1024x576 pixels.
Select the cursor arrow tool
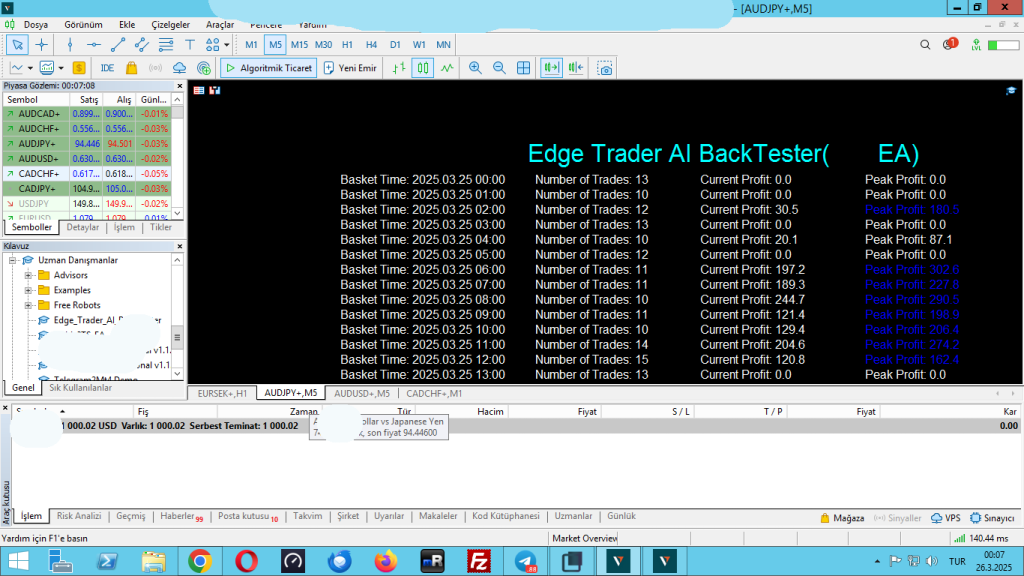pos(18,45)
